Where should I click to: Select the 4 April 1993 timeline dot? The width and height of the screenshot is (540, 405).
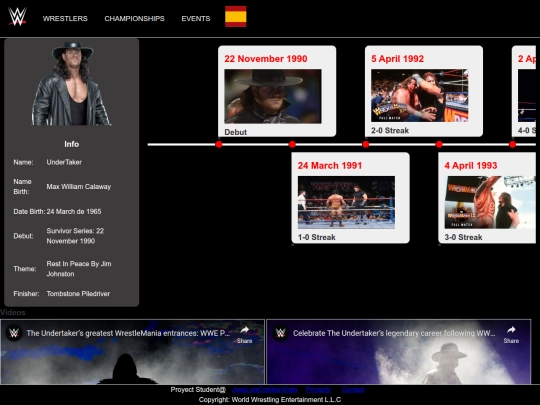point(439,144)
